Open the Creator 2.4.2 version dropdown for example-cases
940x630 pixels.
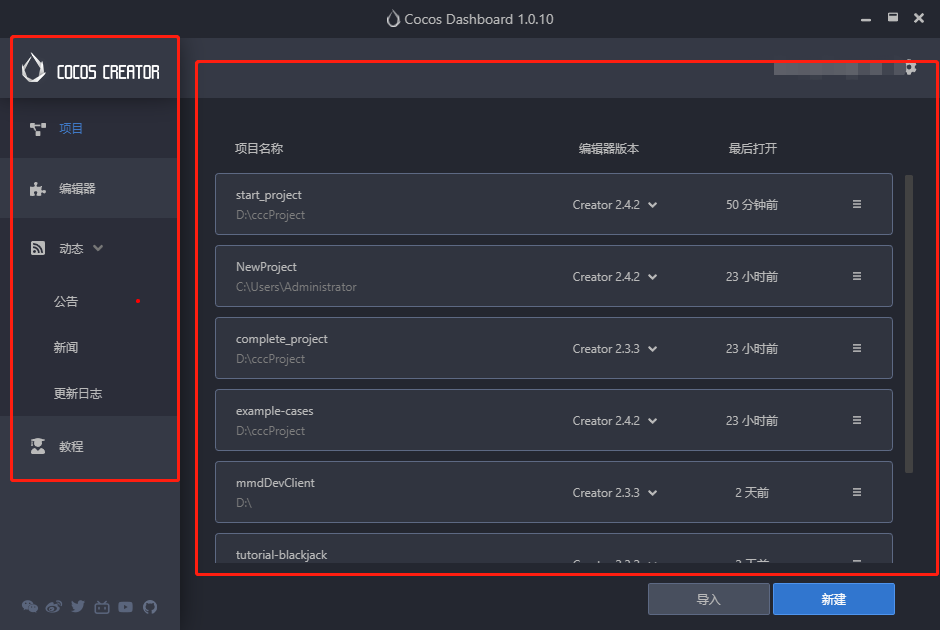coord(653,421)
